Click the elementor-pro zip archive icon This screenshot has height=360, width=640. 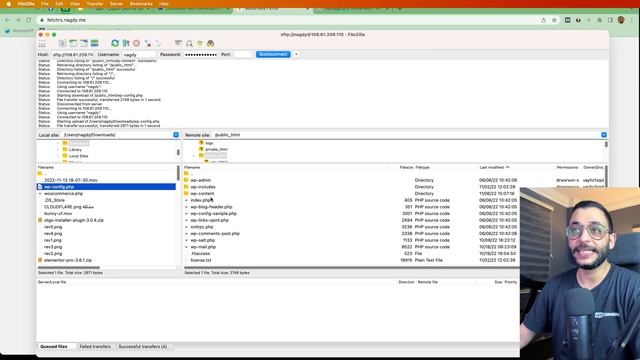(40, 260)
